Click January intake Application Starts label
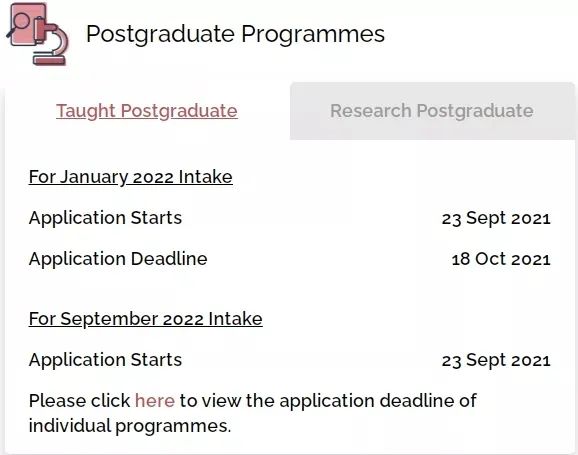This screenshot has height=455, width=578. coord(105,218)
